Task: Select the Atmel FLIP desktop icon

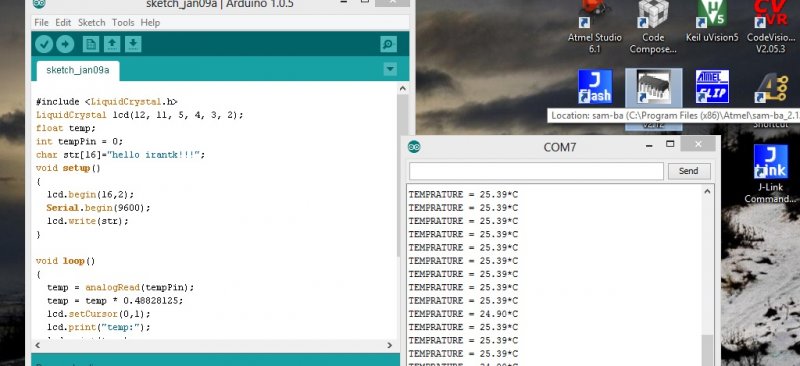Action: (x=712, y=87)
